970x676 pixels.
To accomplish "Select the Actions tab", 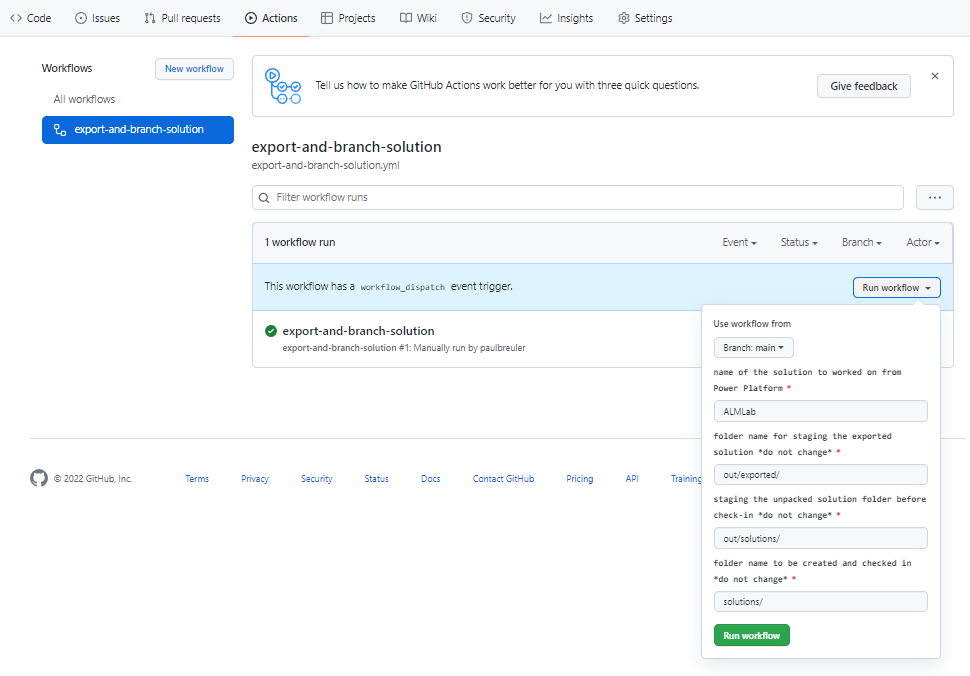I will tap(270, 17).
